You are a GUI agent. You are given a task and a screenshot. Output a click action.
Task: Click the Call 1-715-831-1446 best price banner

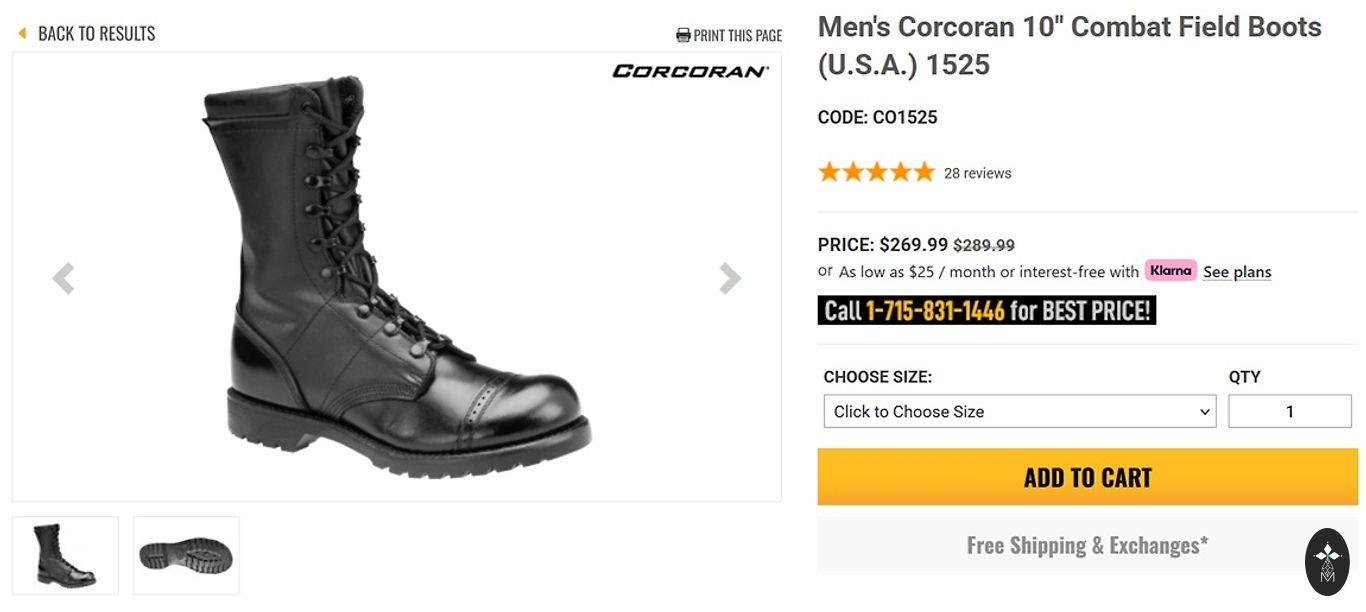[x=986, y=311]
